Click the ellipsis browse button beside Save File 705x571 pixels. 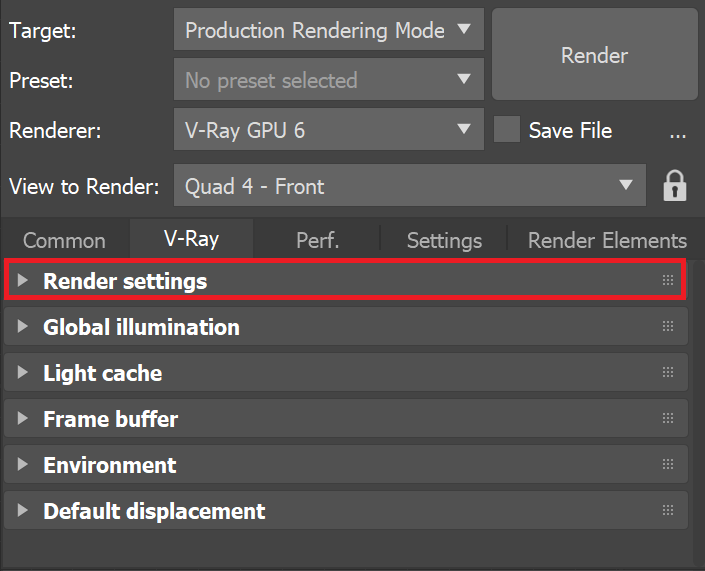point(678,130)
